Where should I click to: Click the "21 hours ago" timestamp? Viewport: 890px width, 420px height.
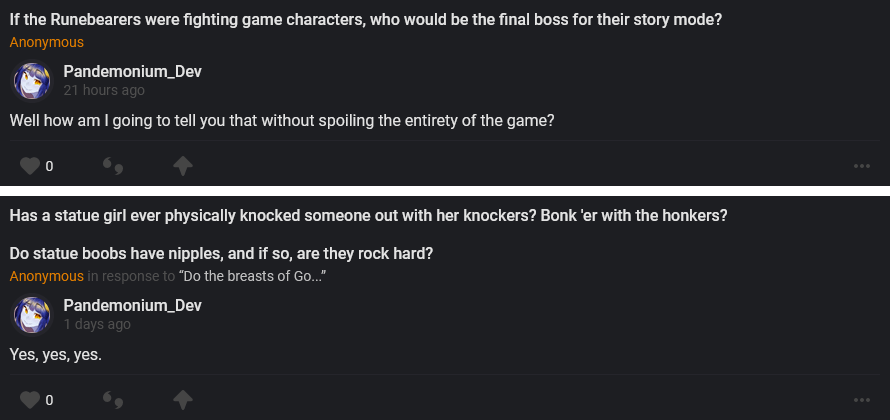[x=104, y=90]
